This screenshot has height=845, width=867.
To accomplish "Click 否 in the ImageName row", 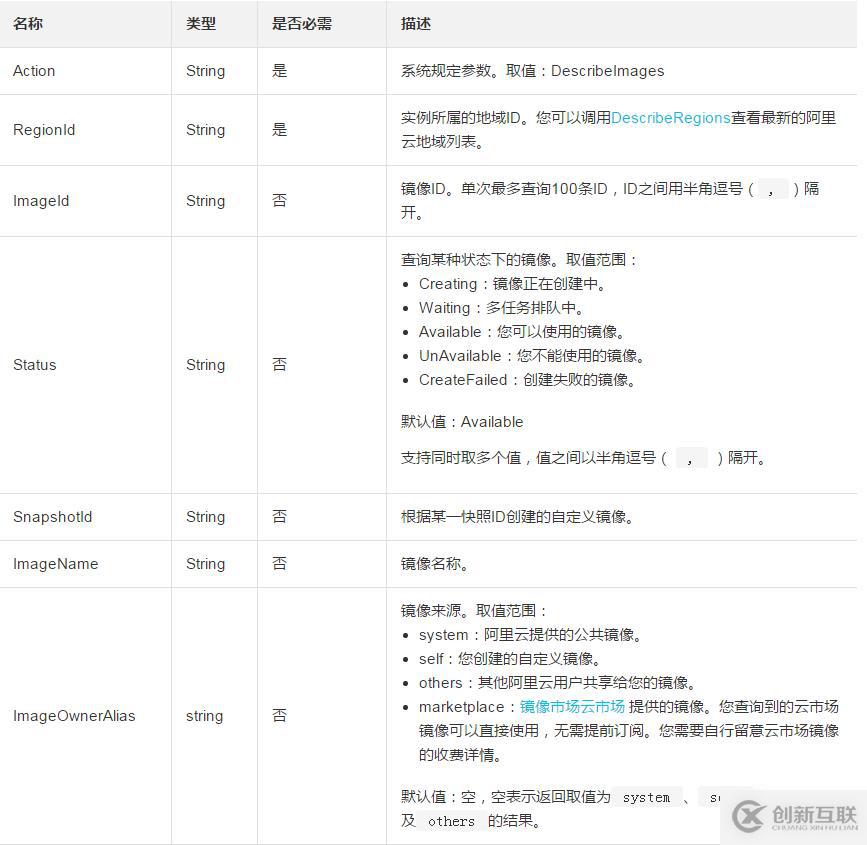I will coord(280,564).
